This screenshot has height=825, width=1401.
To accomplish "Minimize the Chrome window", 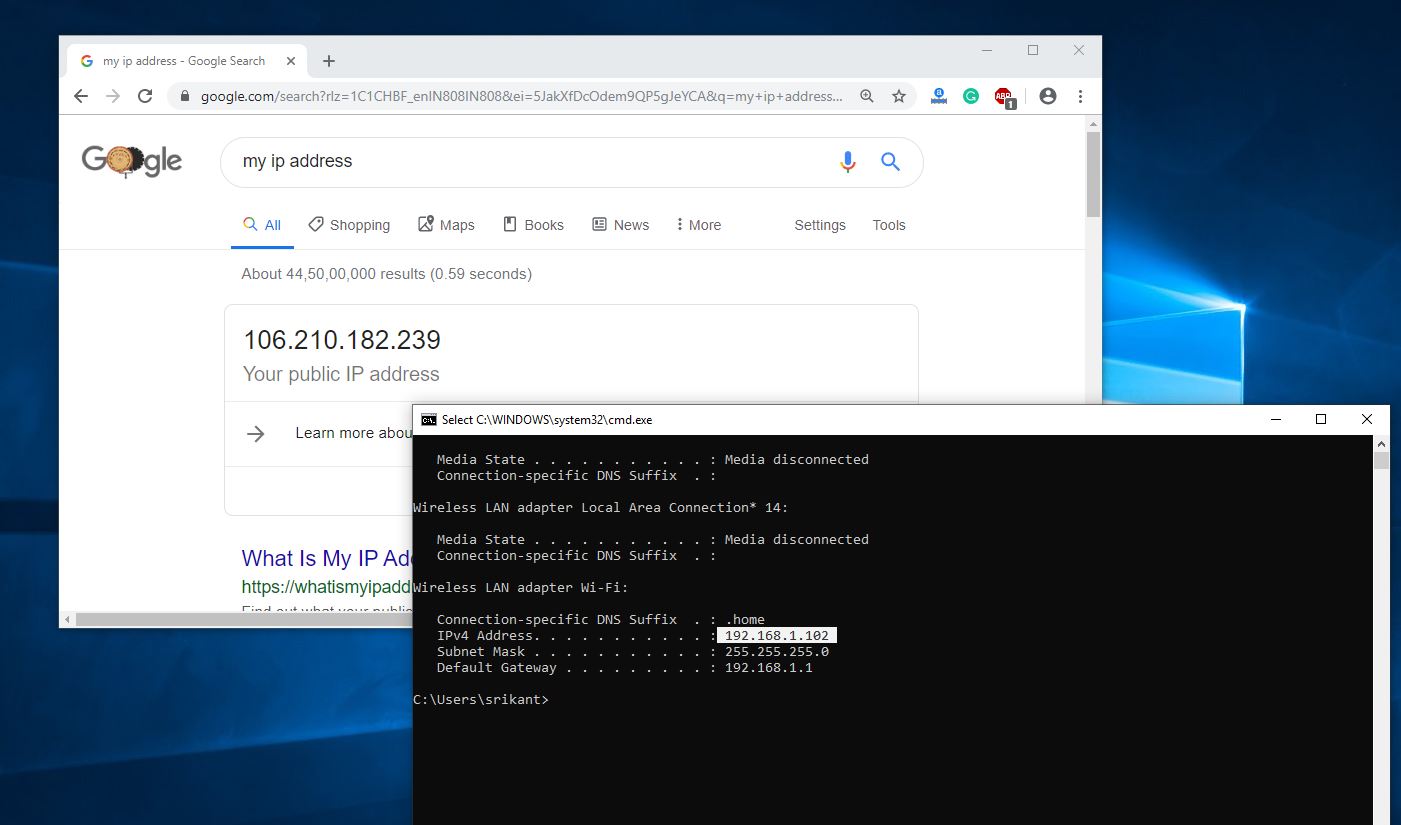I will pyautogui.click(x=987, y=50).
